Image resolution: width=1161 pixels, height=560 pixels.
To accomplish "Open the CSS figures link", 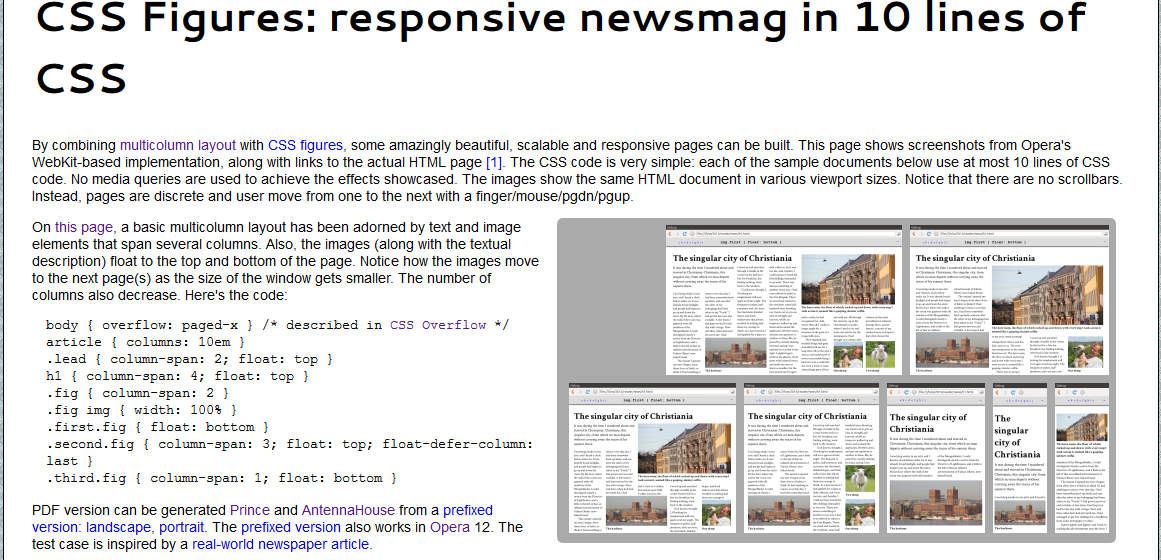I will (305, 145).
